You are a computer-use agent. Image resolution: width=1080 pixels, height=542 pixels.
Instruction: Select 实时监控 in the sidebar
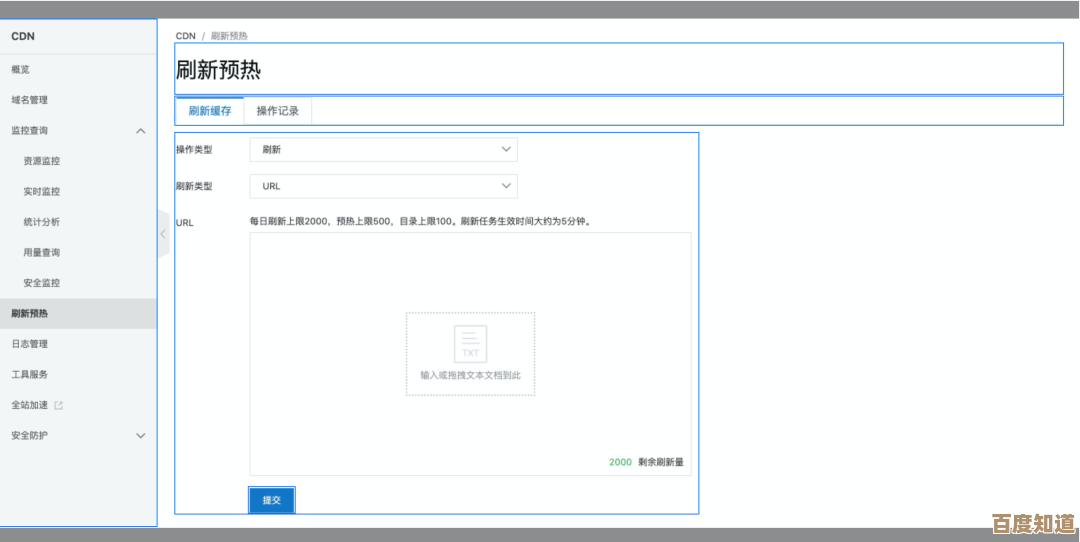(x=42, y=192)
